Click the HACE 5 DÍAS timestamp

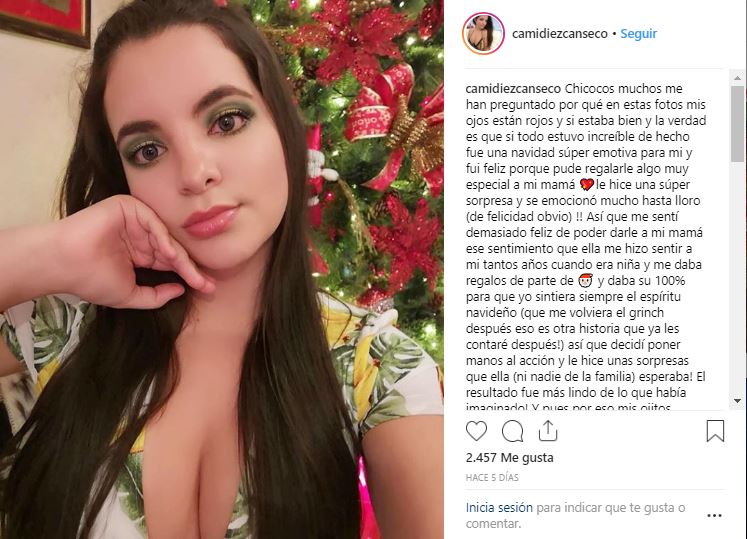click(492, 478)
